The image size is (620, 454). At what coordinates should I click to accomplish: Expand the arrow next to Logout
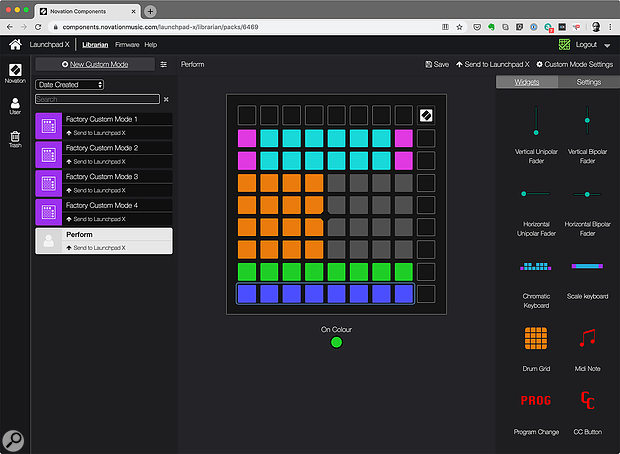607,45
